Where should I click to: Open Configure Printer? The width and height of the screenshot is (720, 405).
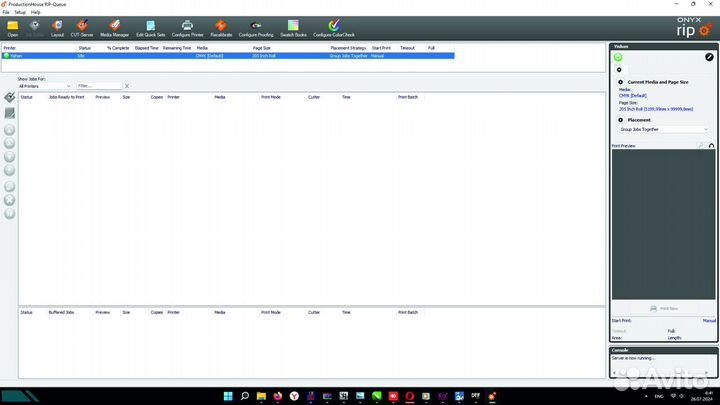(x=188, y=25)
